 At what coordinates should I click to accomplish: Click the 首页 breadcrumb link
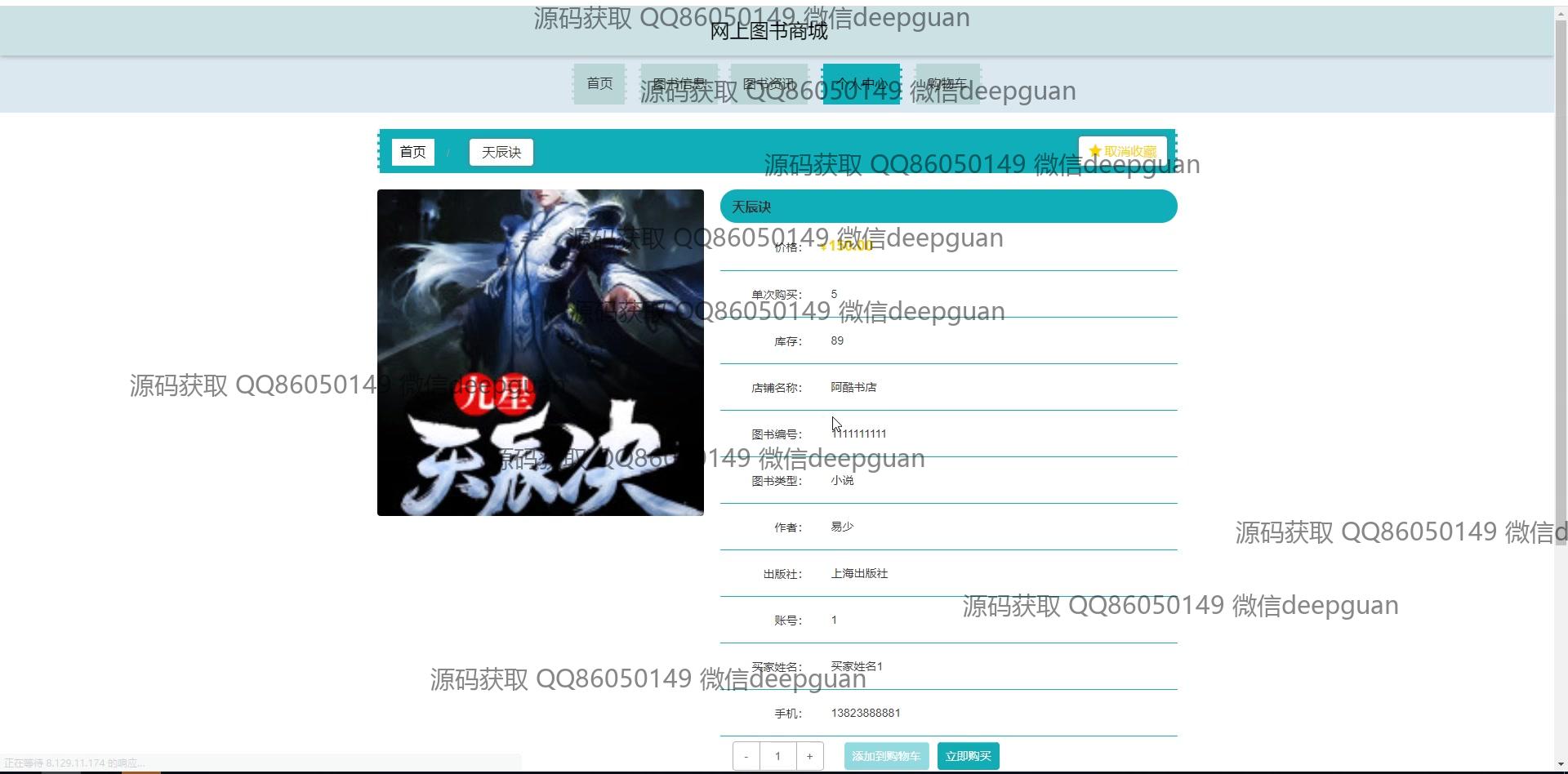tap(412, 153)
